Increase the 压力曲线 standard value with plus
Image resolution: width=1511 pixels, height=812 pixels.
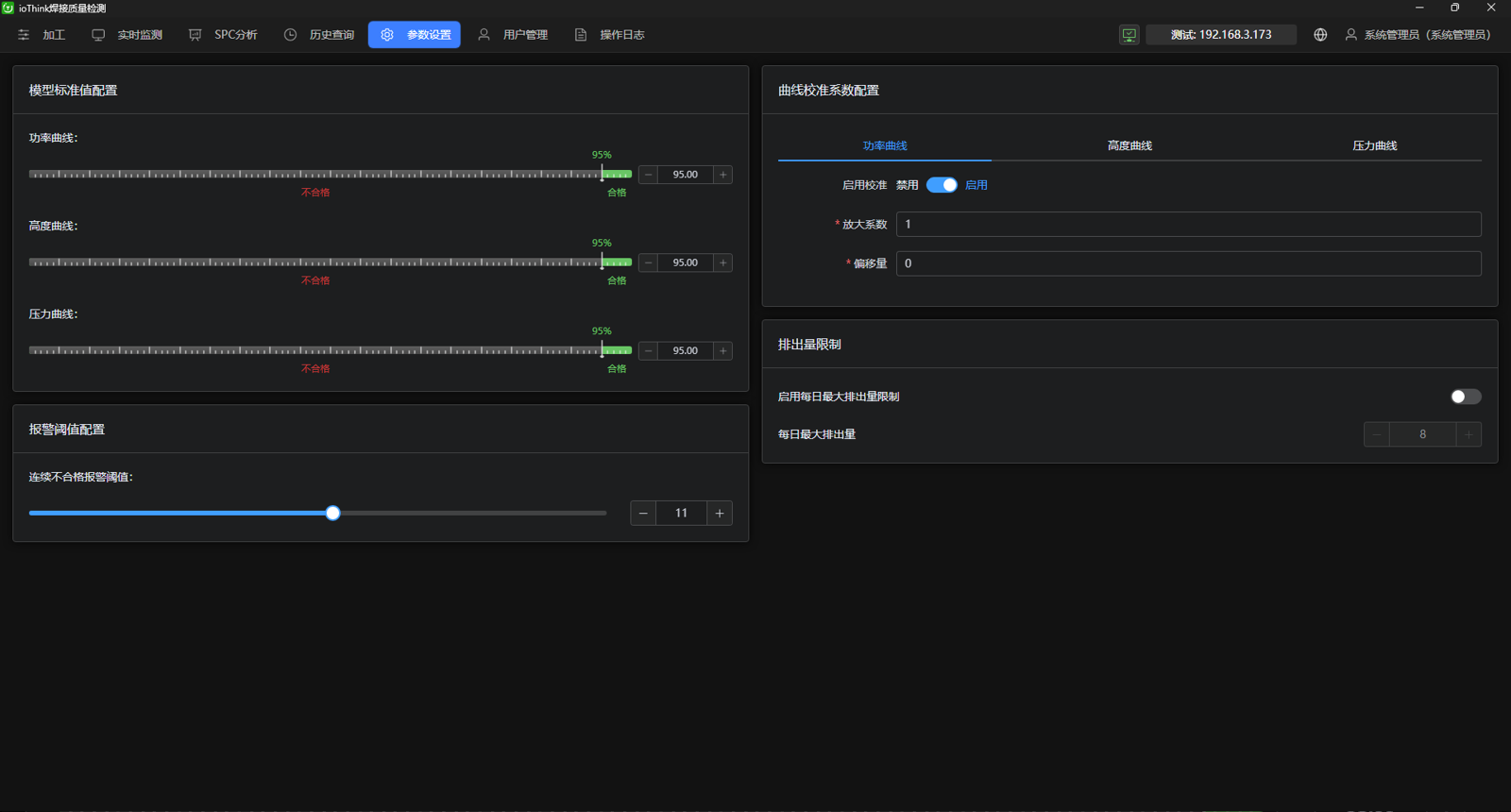coord(723,350)
